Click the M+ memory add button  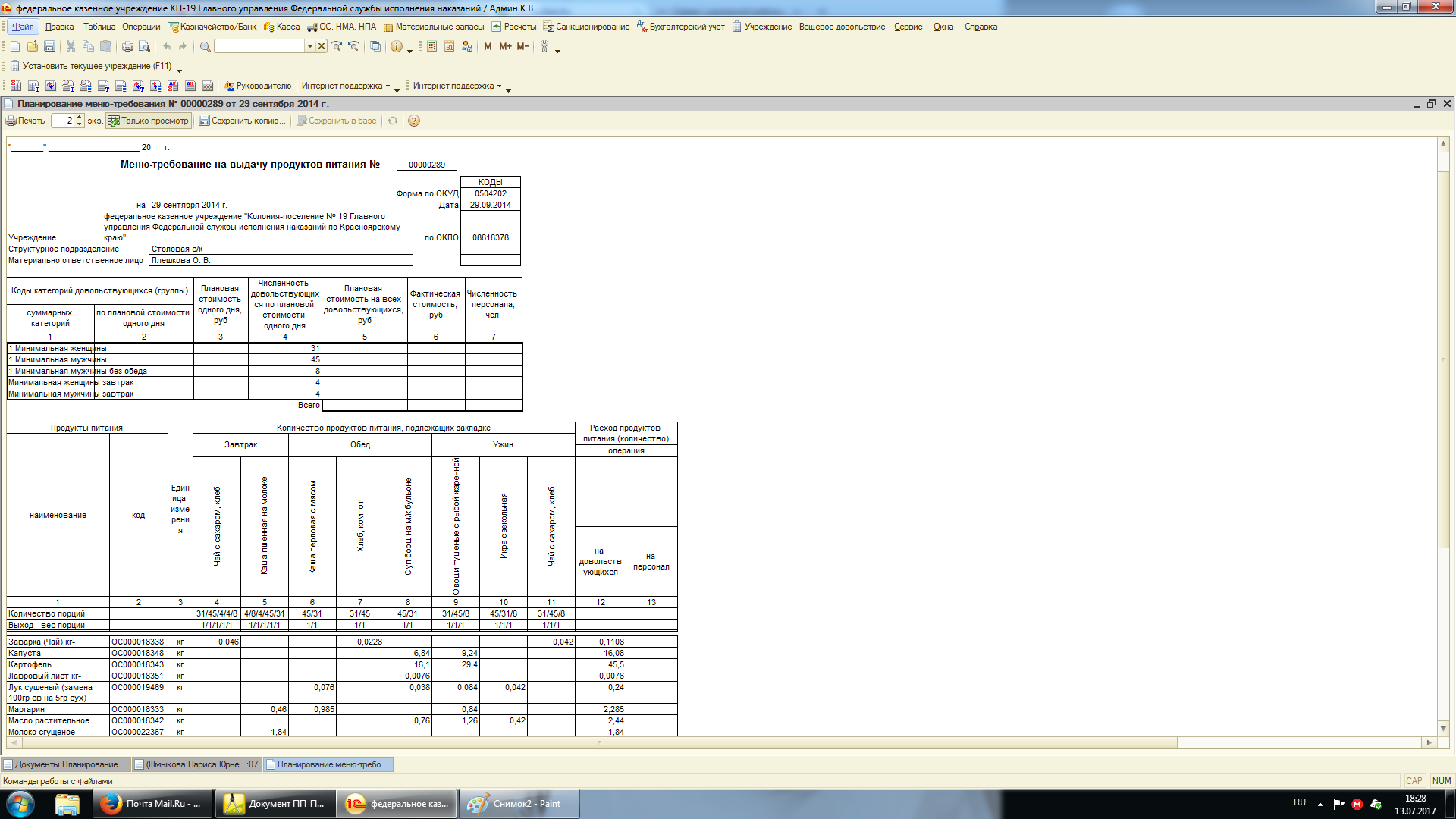[505, 46]
